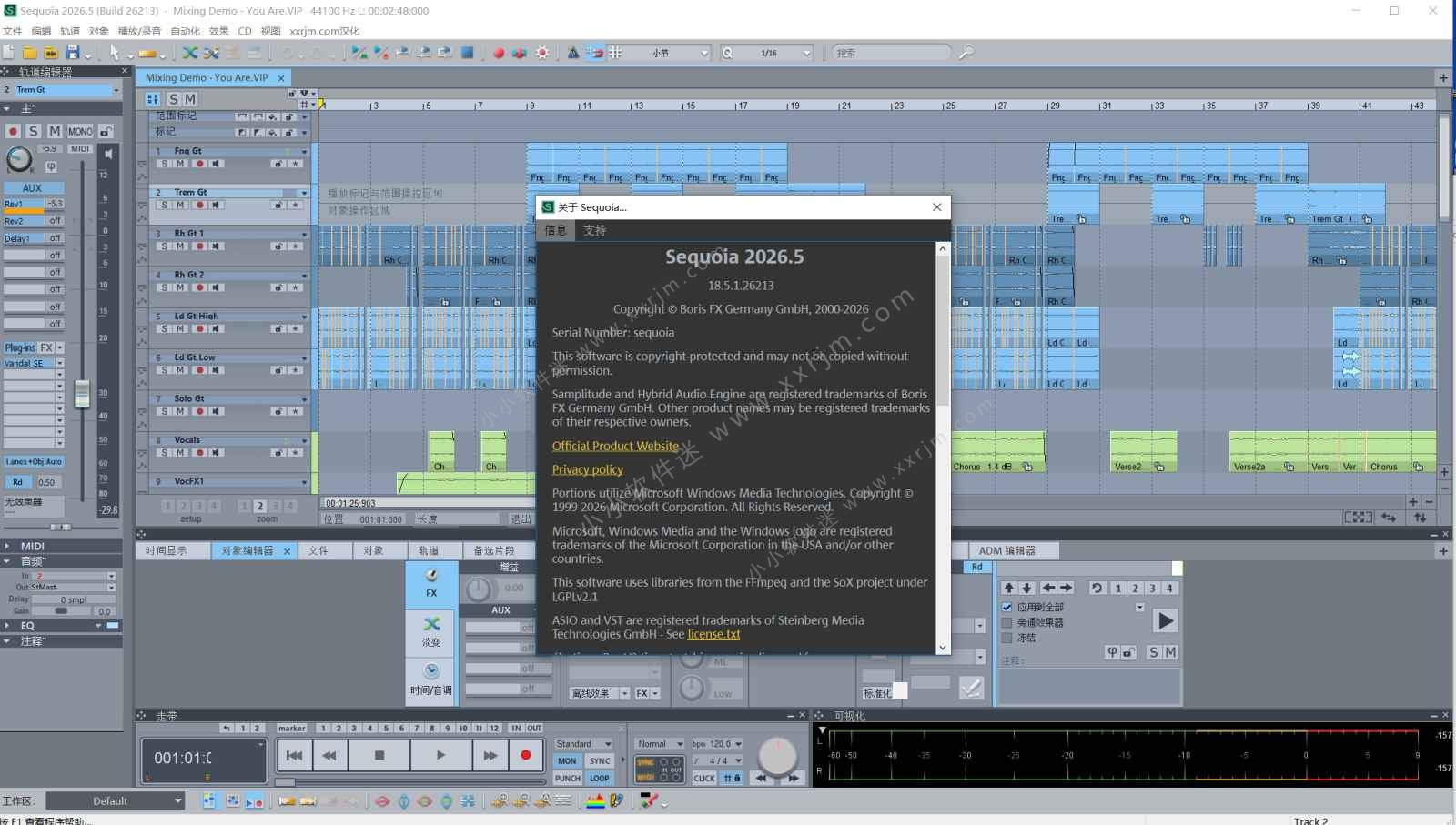1456x825 pixels.
Task: Open the 文件 menu
Action: click(13, 31)
